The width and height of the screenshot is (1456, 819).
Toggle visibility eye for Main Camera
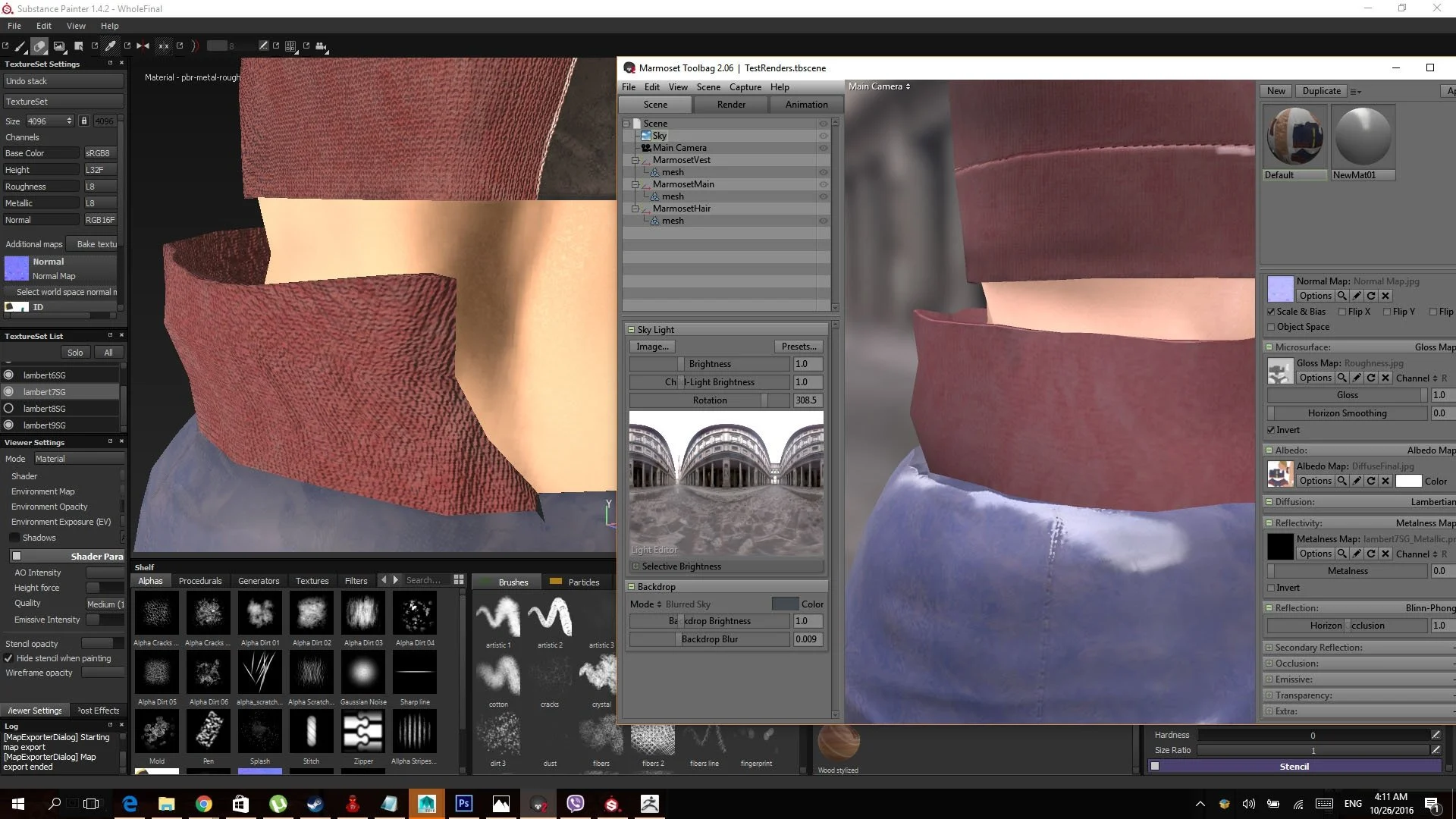tap(823, 148)
